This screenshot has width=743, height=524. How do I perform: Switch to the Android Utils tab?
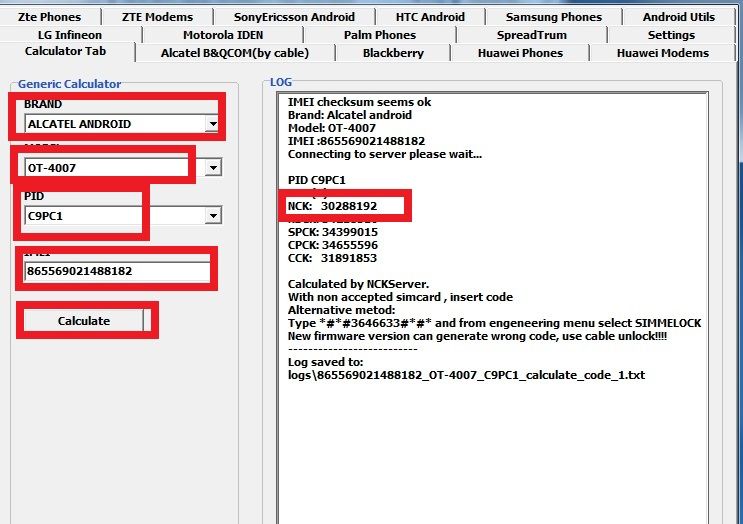pyautogui.click(x=678, y=17)
